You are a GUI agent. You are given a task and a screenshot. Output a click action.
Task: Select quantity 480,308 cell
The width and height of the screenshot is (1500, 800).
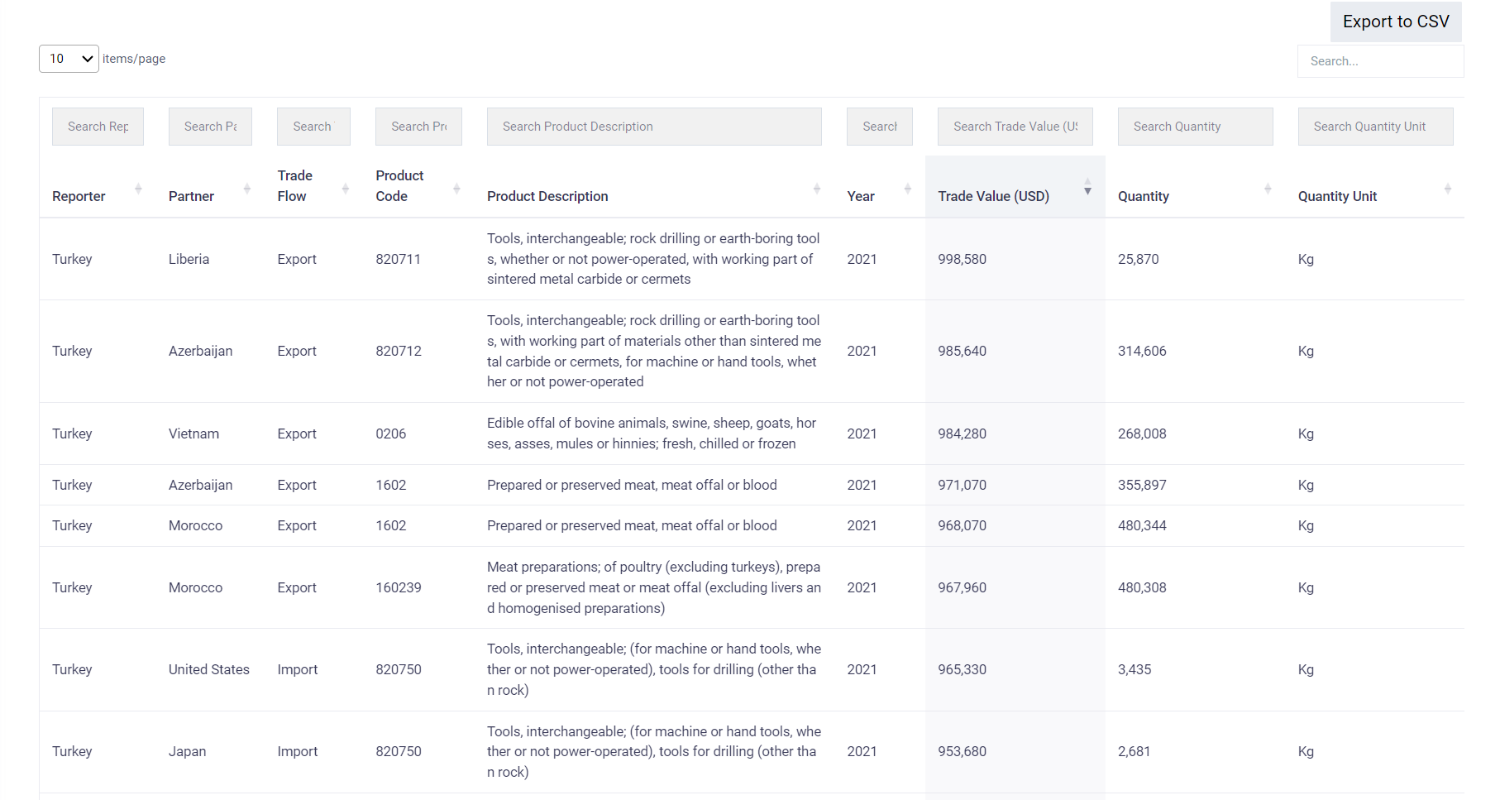click(x=1142, y=588)
